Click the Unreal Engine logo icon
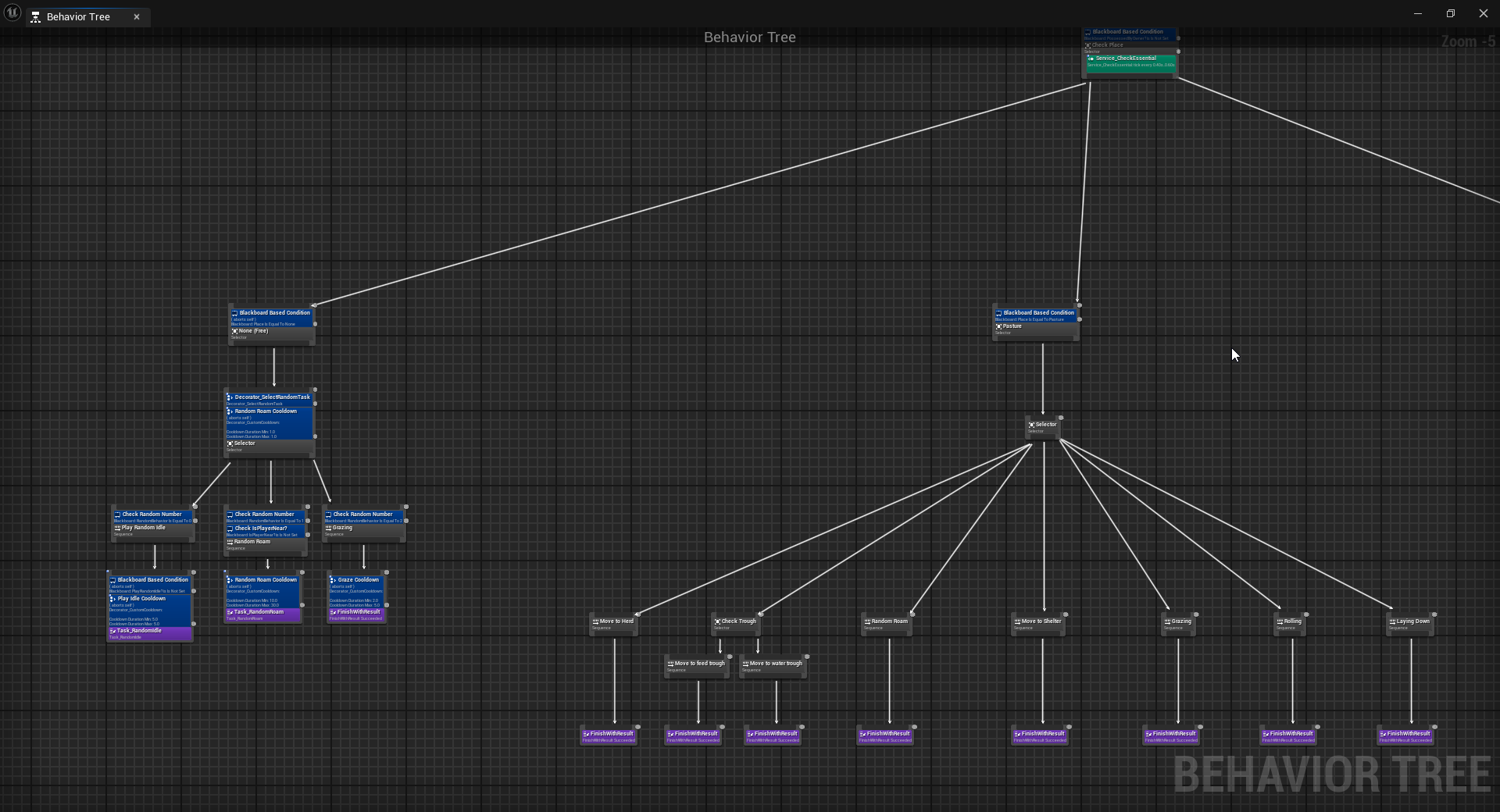Screen dimensions: 1500x812 (x=12, y=14)
